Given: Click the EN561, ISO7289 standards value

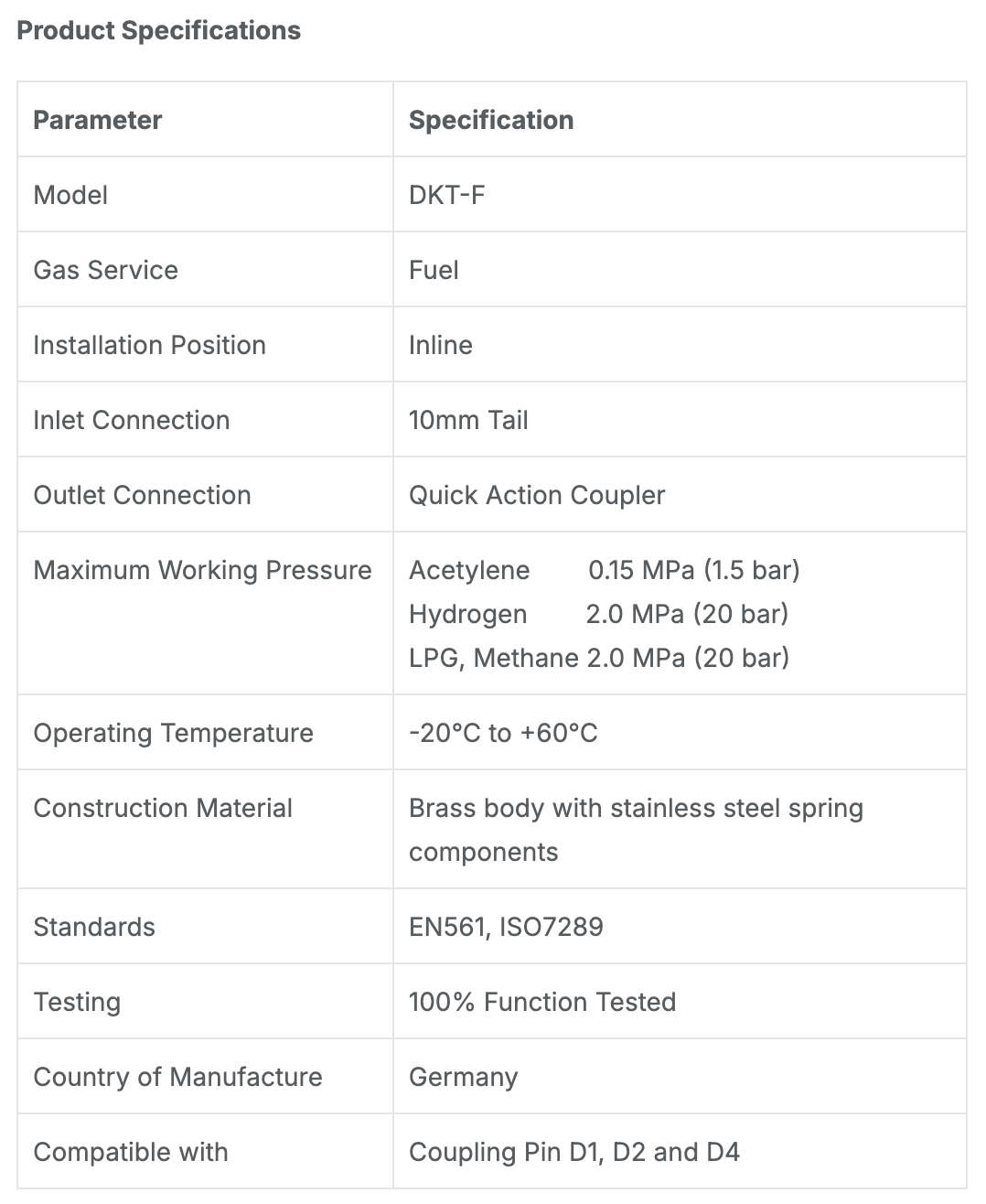Looking at the screenshot, I should [506, 927].
